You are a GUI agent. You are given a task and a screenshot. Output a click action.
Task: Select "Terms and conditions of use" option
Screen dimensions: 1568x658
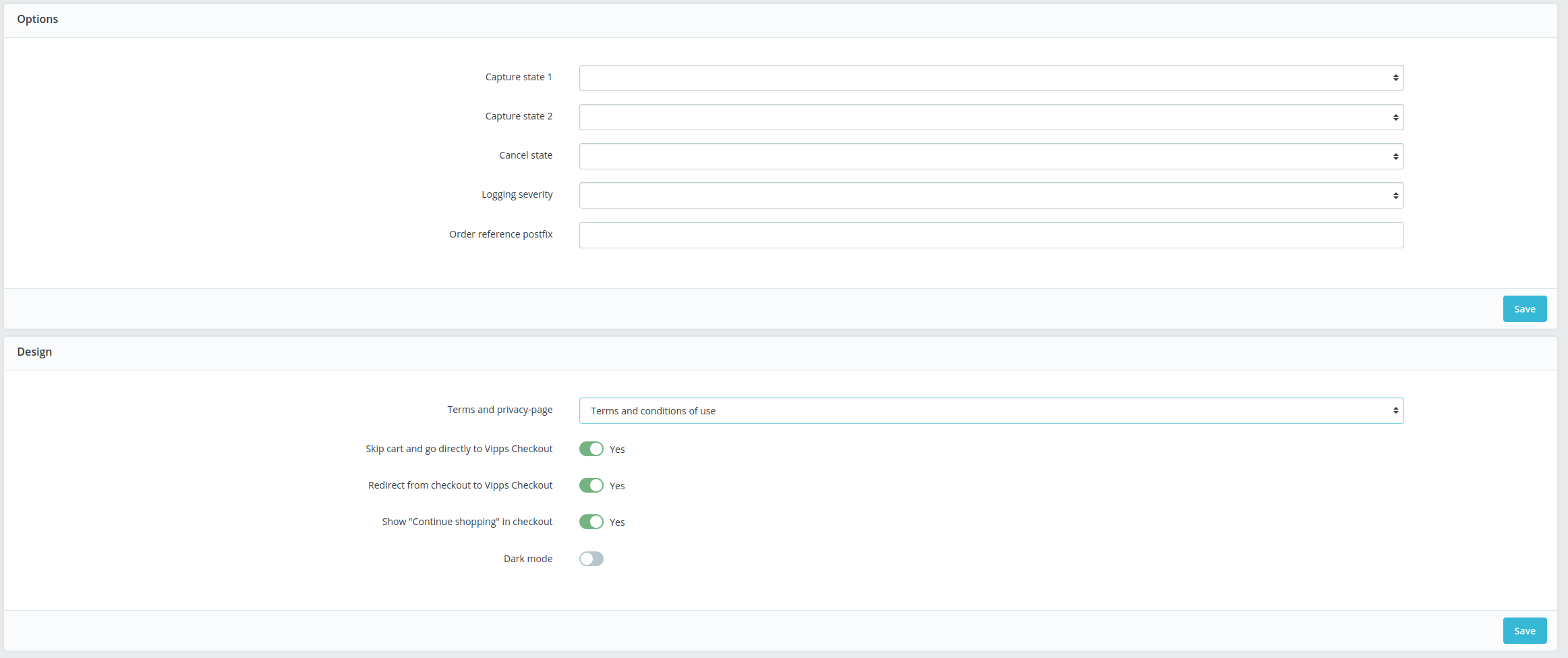[x=653, y=410]
